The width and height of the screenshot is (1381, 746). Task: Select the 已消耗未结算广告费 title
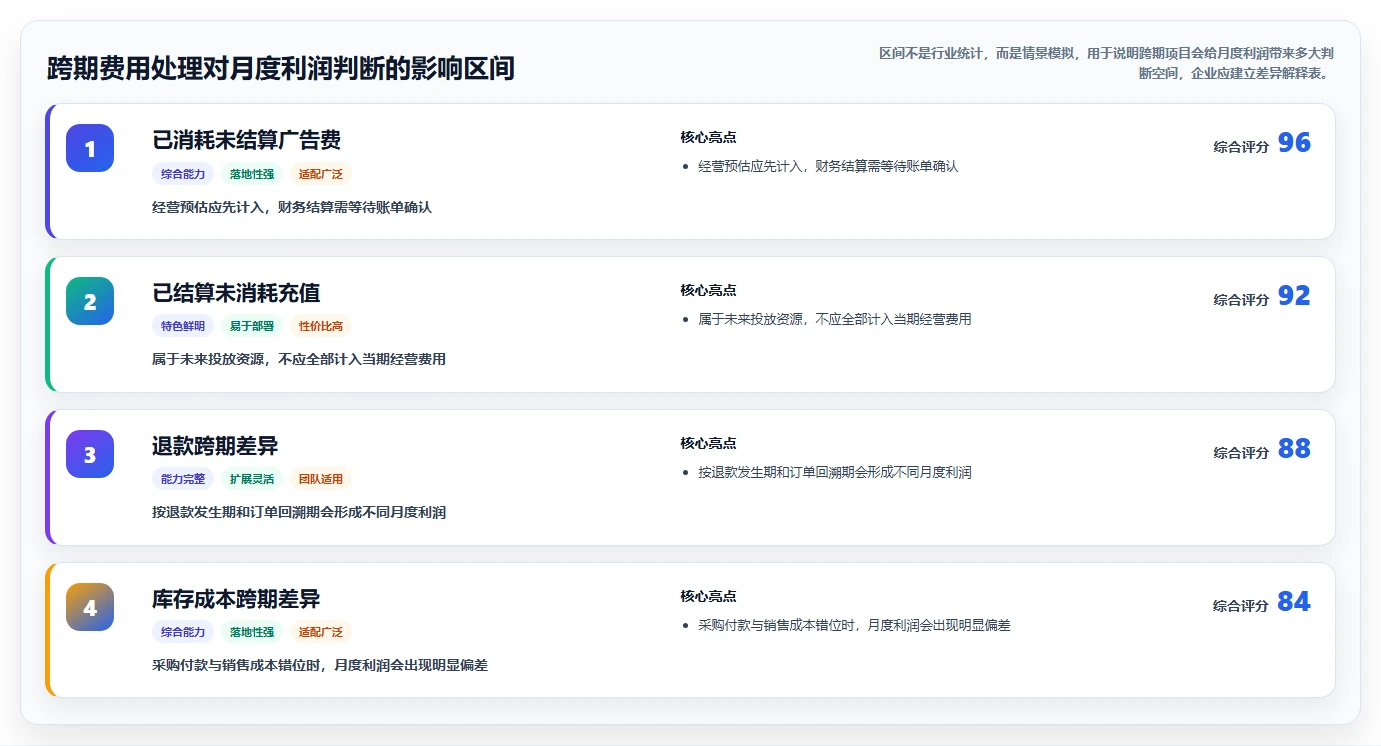tap(247, 140)
